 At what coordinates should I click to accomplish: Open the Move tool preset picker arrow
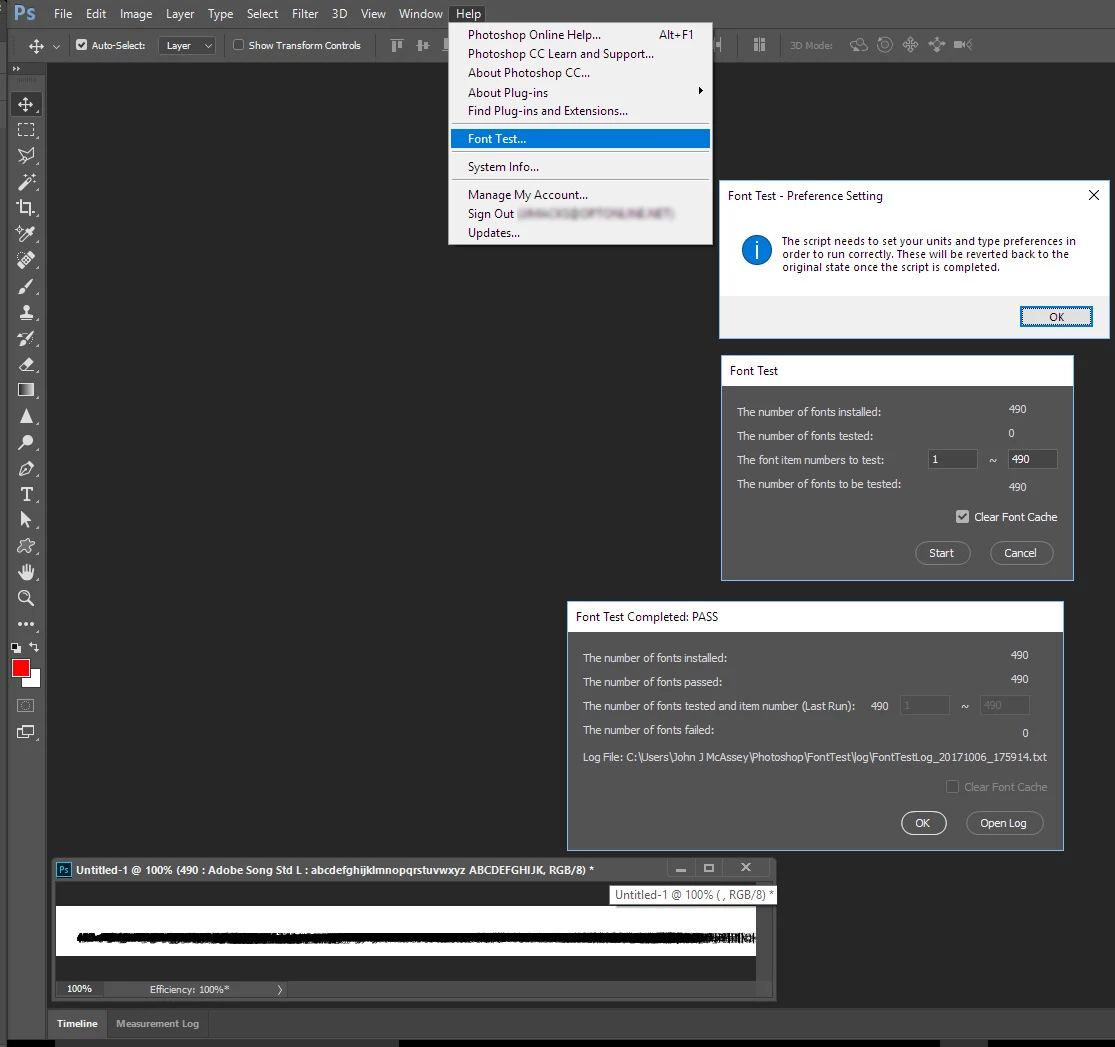(x=56, y=46)
